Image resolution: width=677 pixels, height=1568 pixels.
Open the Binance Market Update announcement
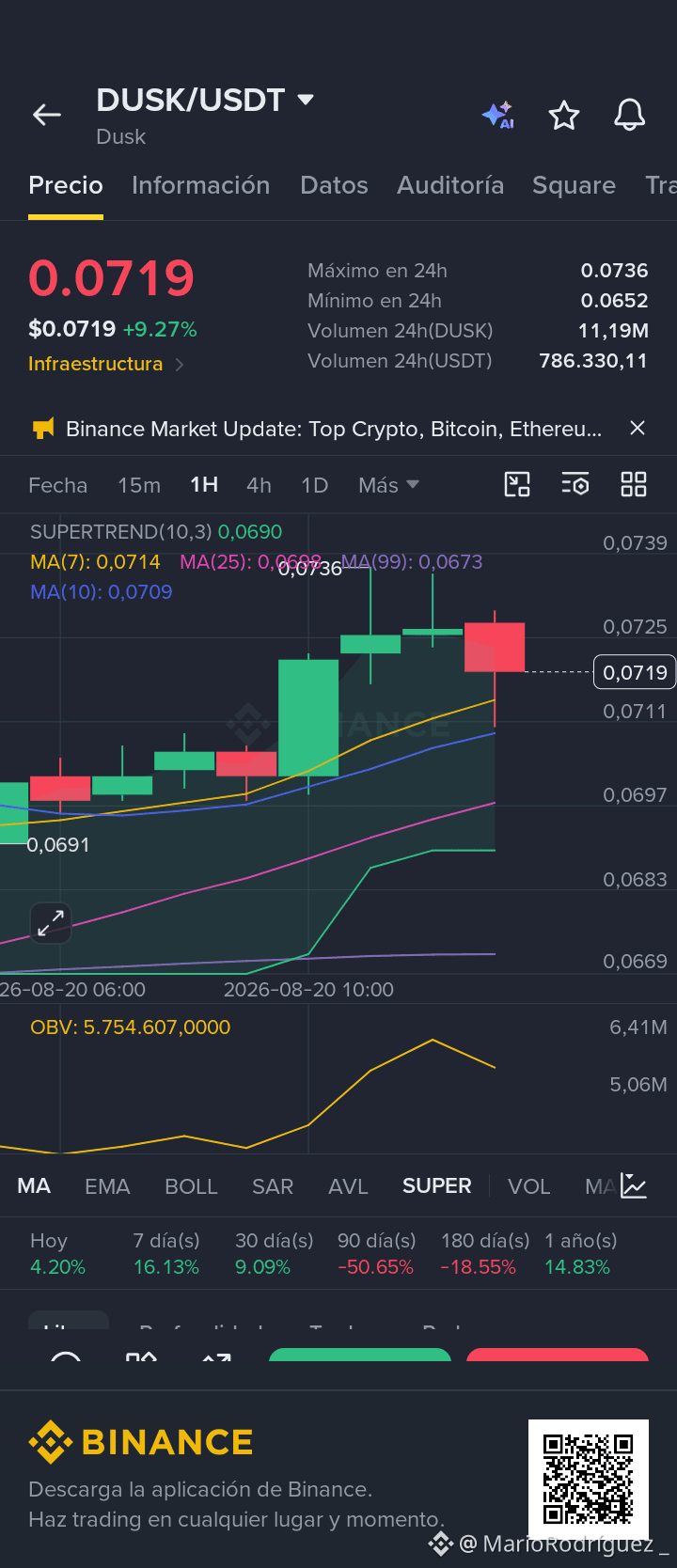tap(334, 429)
